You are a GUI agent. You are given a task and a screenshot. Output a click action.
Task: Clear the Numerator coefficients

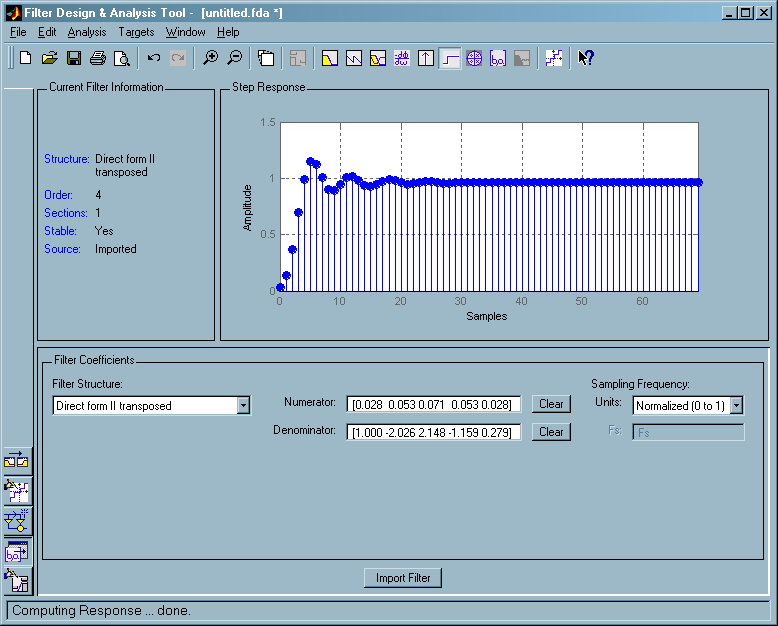point(551,404)
